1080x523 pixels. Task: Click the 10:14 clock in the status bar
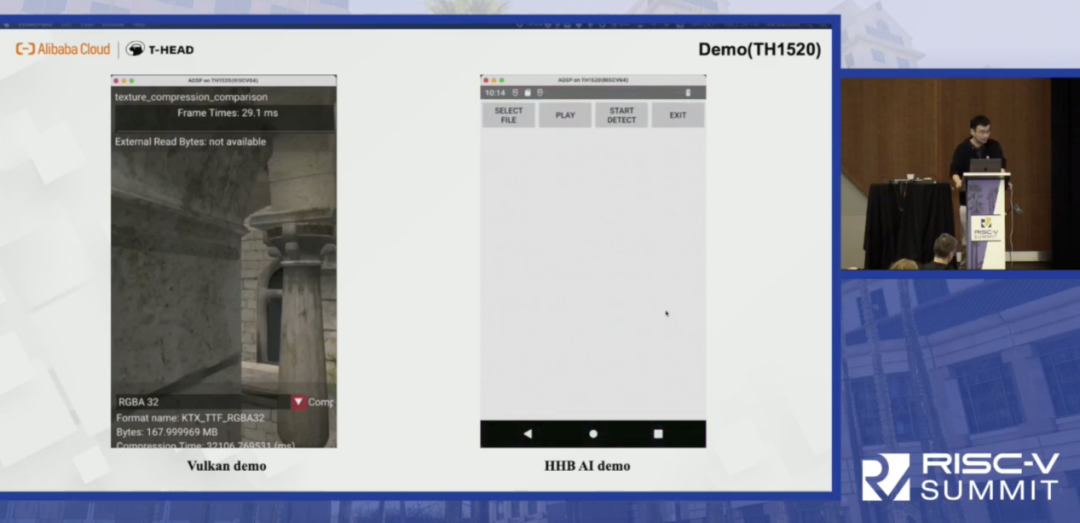(495, 92)
